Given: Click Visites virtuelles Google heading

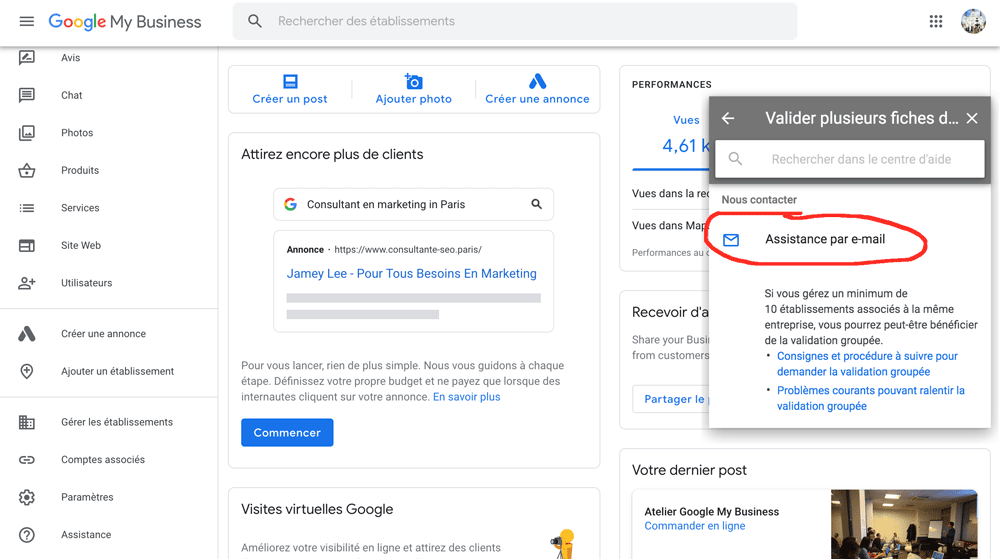Looking at the screenshot, I should [x=317, y=509].
